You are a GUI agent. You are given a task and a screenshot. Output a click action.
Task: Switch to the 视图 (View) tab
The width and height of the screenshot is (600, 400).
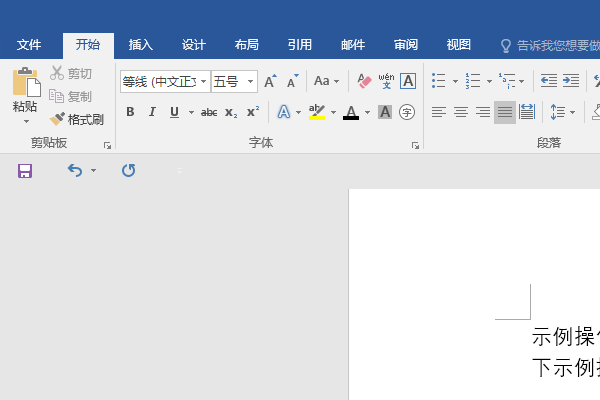459,45
